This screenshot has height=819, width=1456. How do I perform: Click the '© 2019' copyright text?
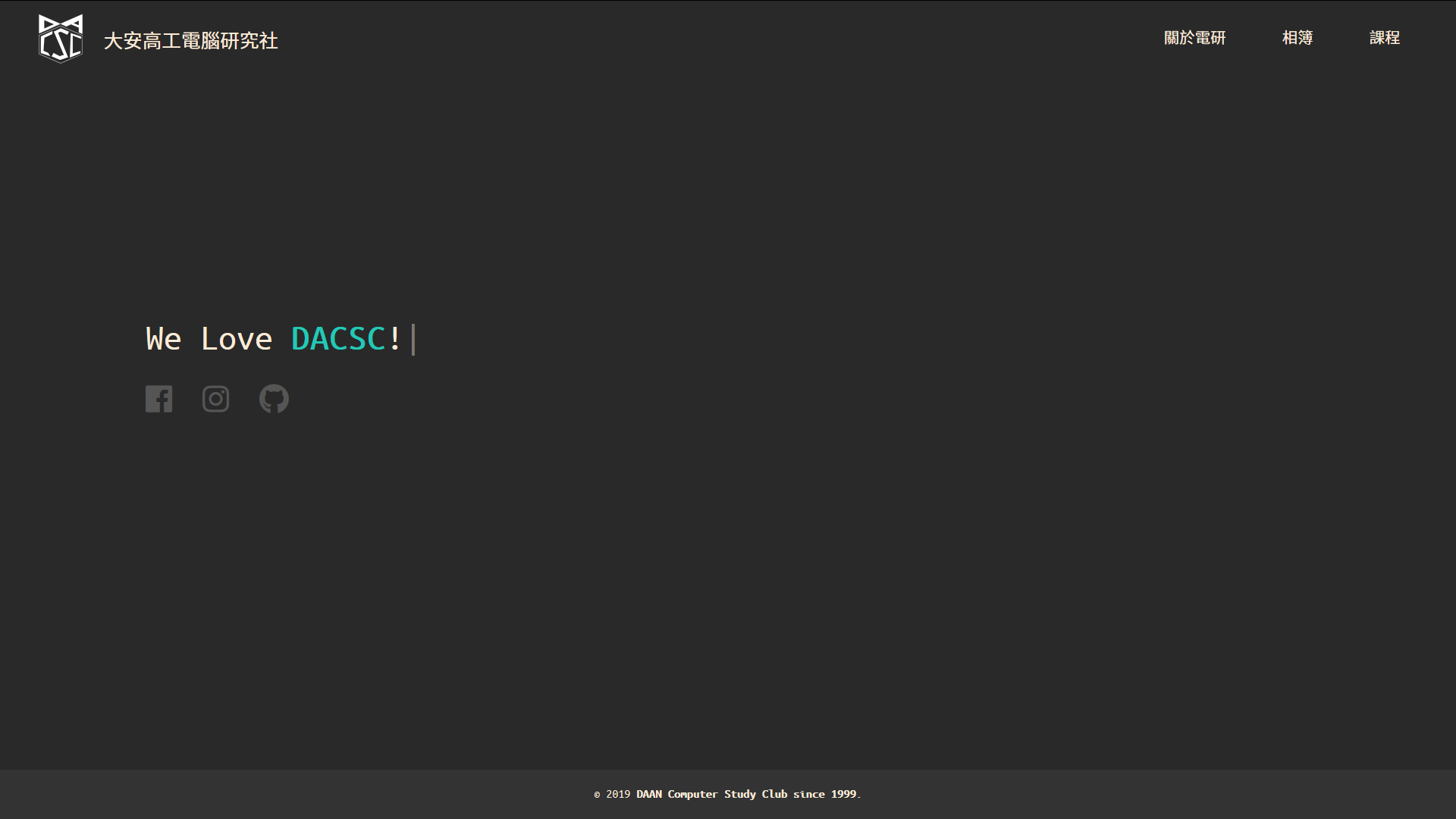click(613, 794)
